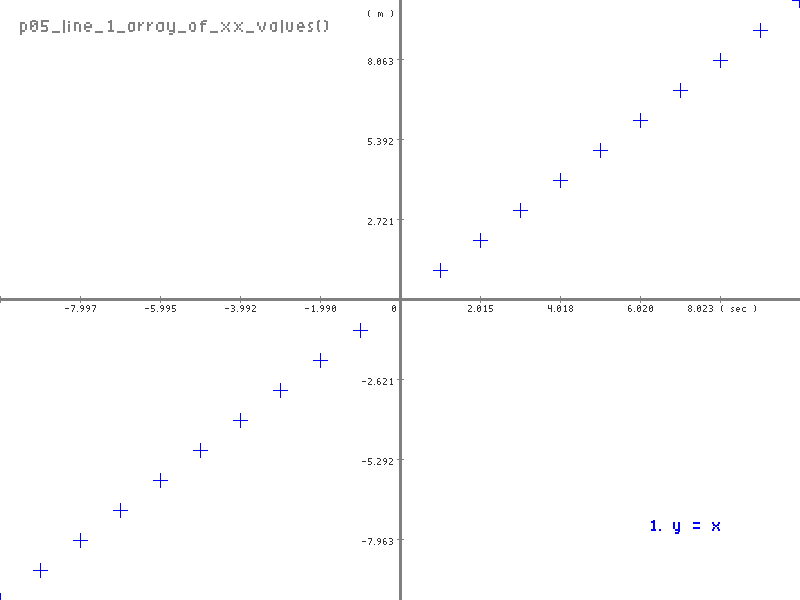This screenshot has height=600, width=800.
Task: Click x-axis tick label 8.023
Action: [701, 309]
